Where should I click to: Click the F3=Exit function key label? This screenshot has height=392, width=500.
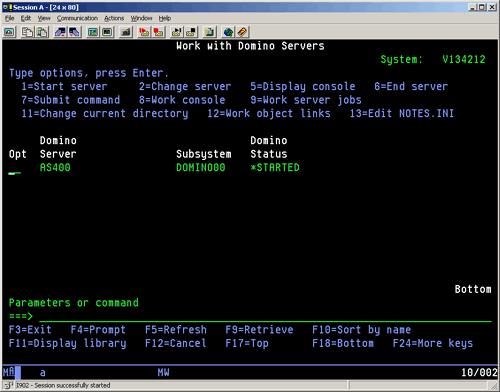pos(30,330)
